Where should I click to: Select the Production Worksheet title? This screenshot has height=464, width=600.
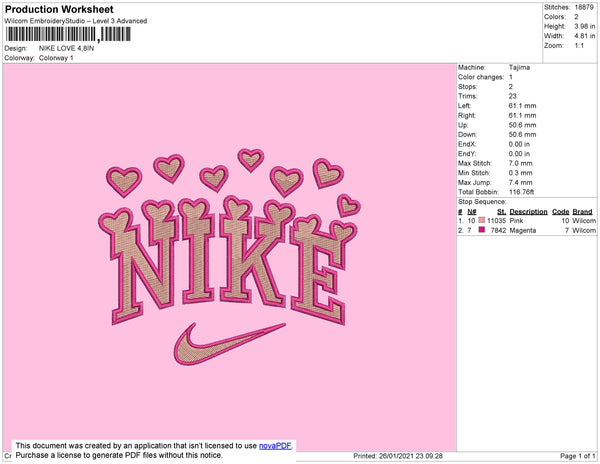coord(59,9)
